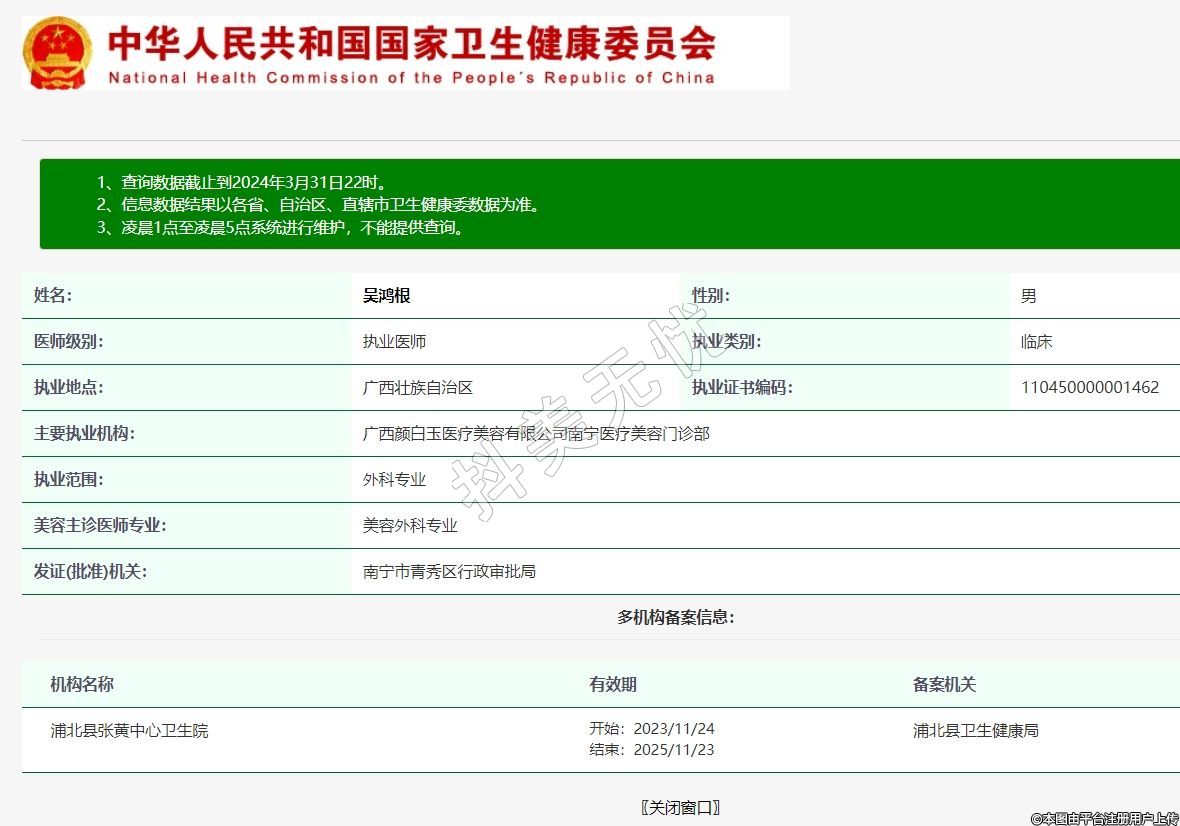Select the 广西壮族自治区 practice location value
The width and height of the screenshot is (1180, 826).
click(x=417, y=388)
